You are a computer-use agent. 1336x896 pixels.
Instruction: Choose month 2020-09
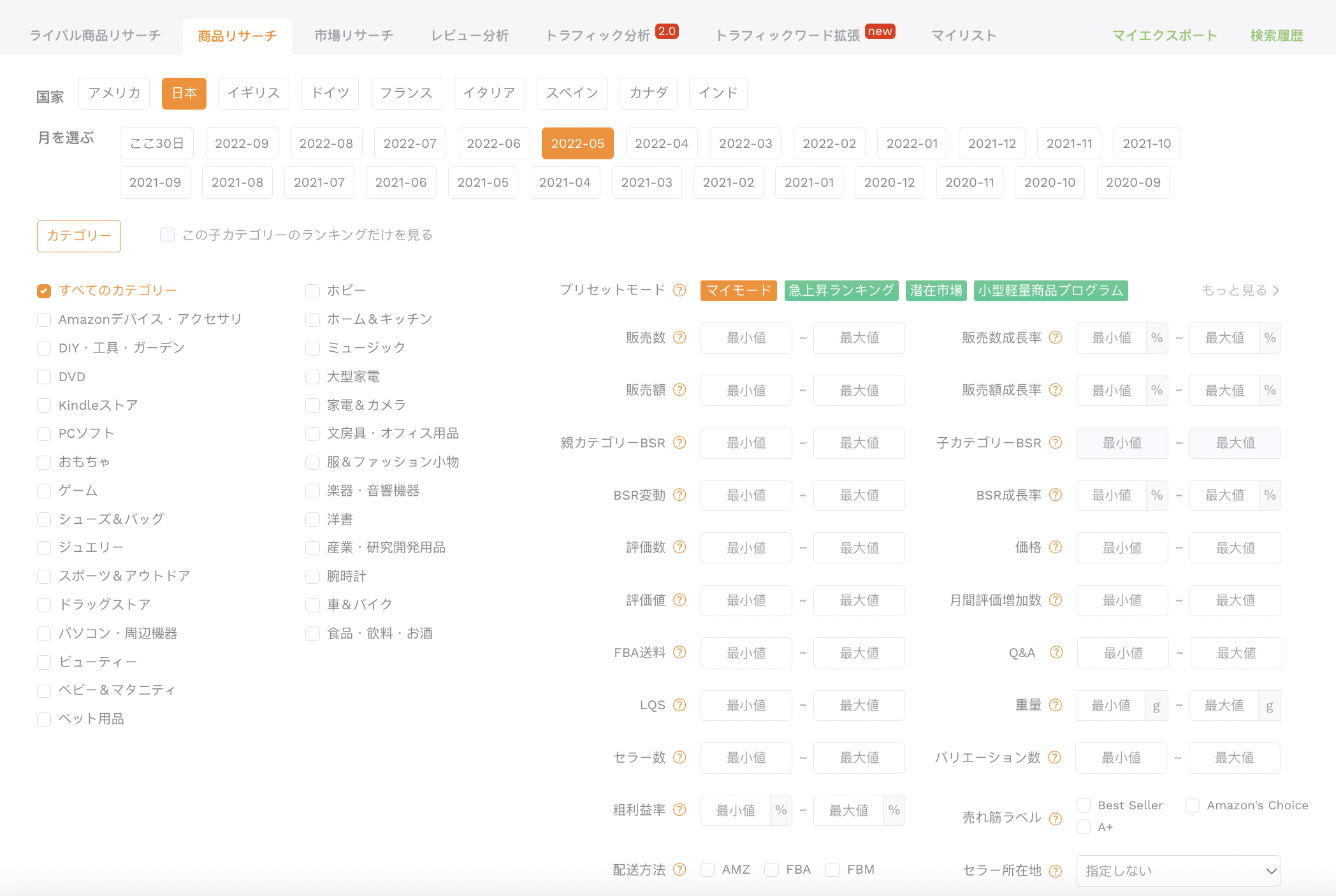[1133, 183]
